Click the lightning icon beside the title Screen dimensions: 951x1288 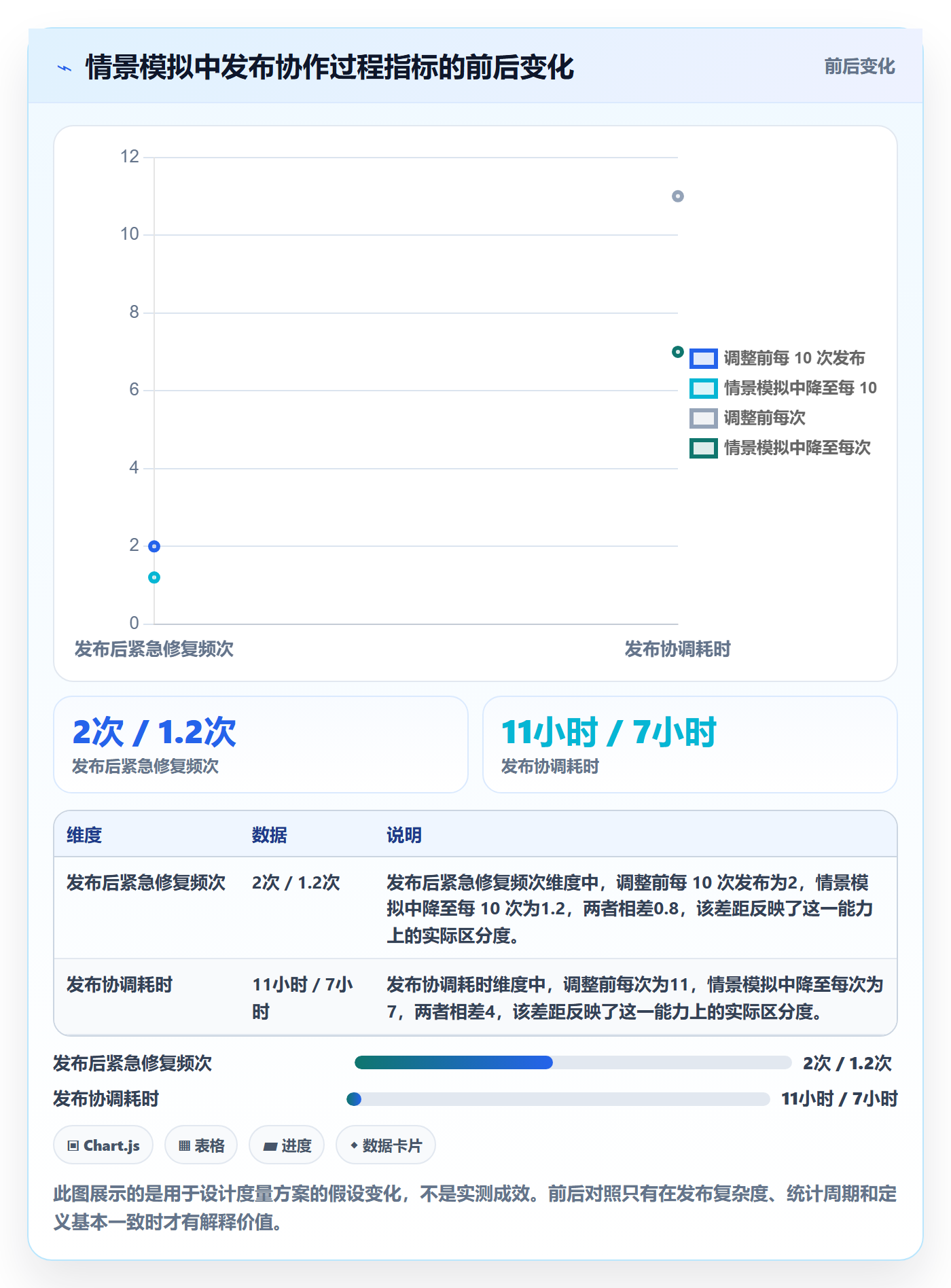tap(65, 68)
